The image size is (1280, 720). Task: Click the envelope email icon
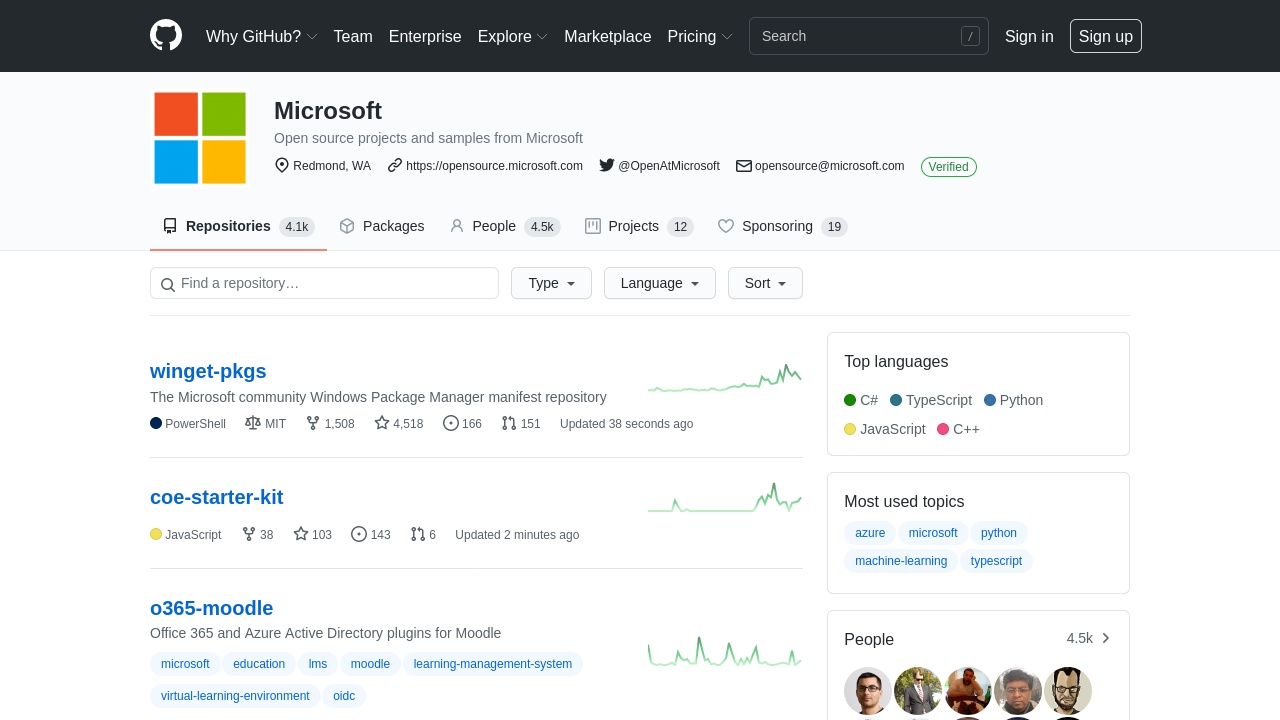point(744,165)
